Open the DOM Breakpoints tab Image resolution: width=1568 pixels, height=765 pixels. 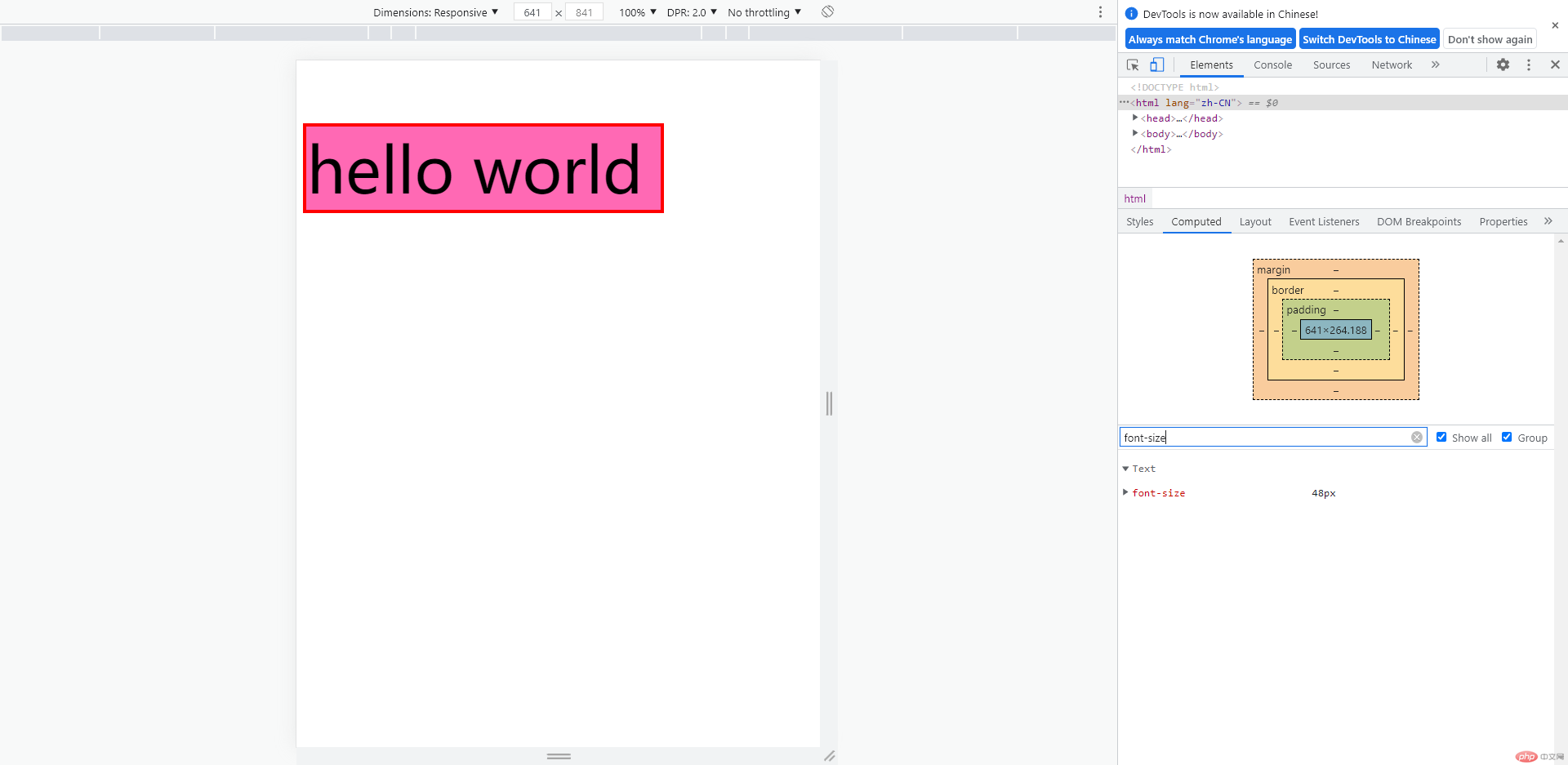pyautogui.click(x=1419, y=221)
